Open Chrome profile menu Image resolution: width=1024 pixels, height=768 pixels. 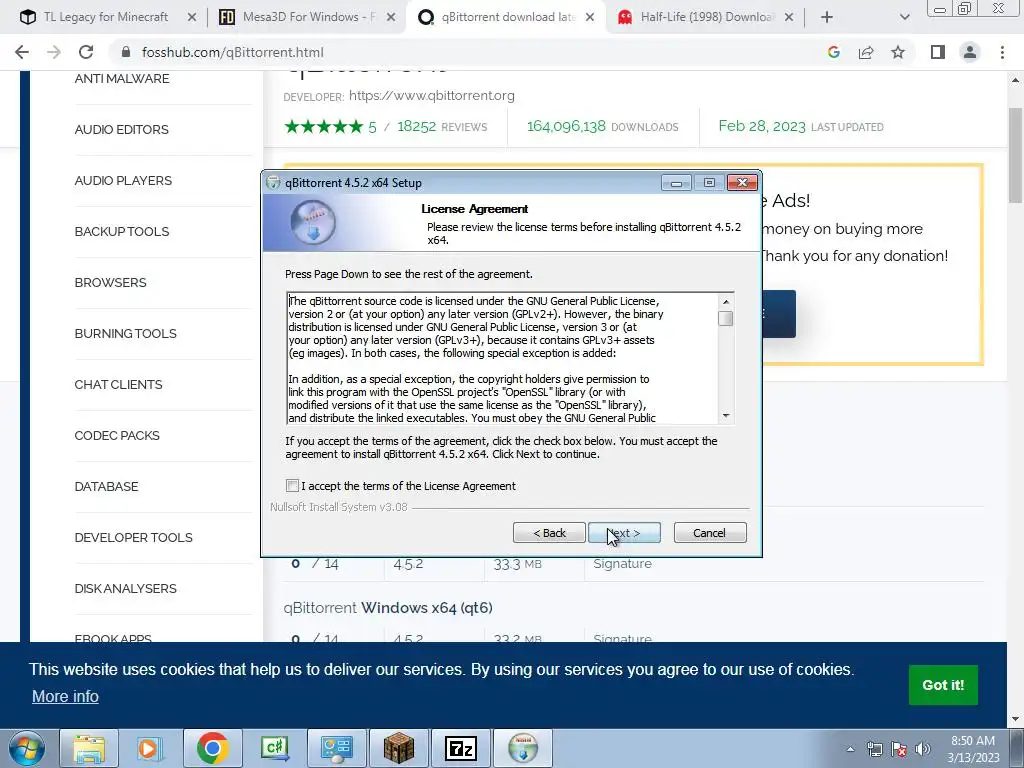pyautogui.click(x=970, y=52)
